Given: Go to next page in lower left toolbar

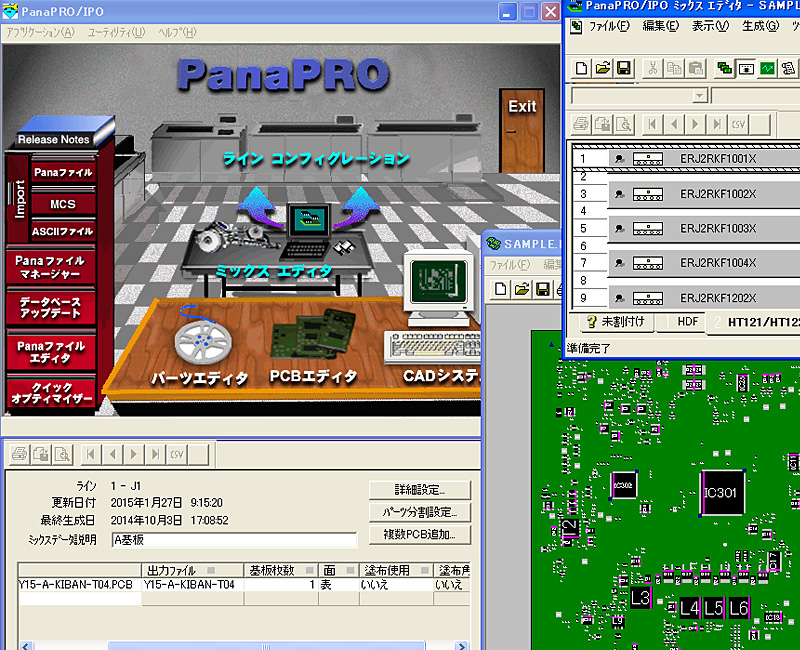Looking at the screenshot, I should click(134, 454).
